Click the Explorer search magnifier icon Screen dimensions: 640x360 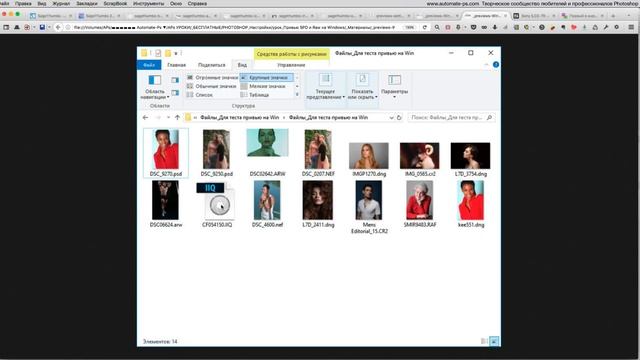click(x=489, y=118)
